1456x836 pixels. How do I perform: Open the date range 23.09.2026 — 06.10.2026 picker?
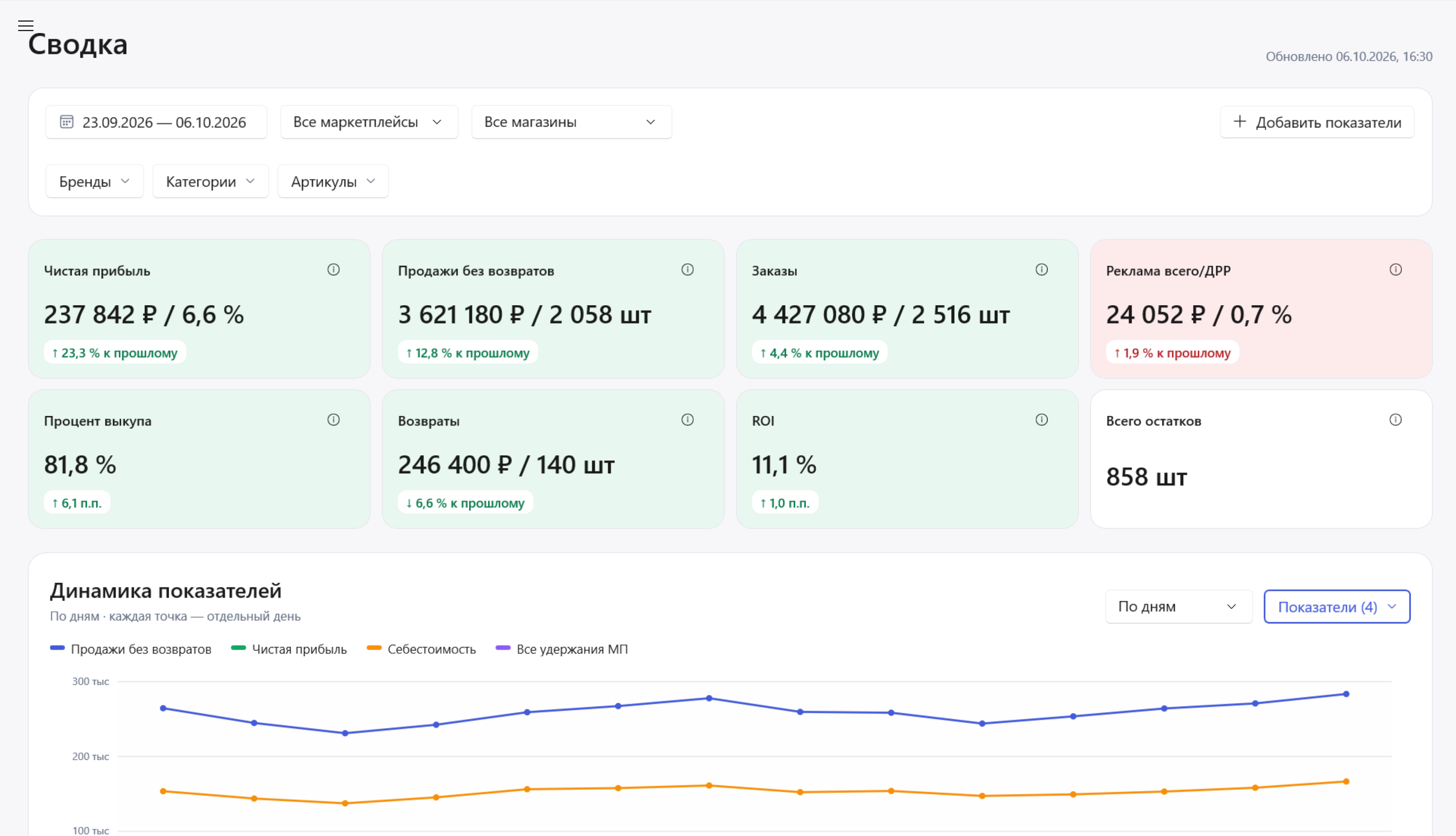(x=156, y=122)
